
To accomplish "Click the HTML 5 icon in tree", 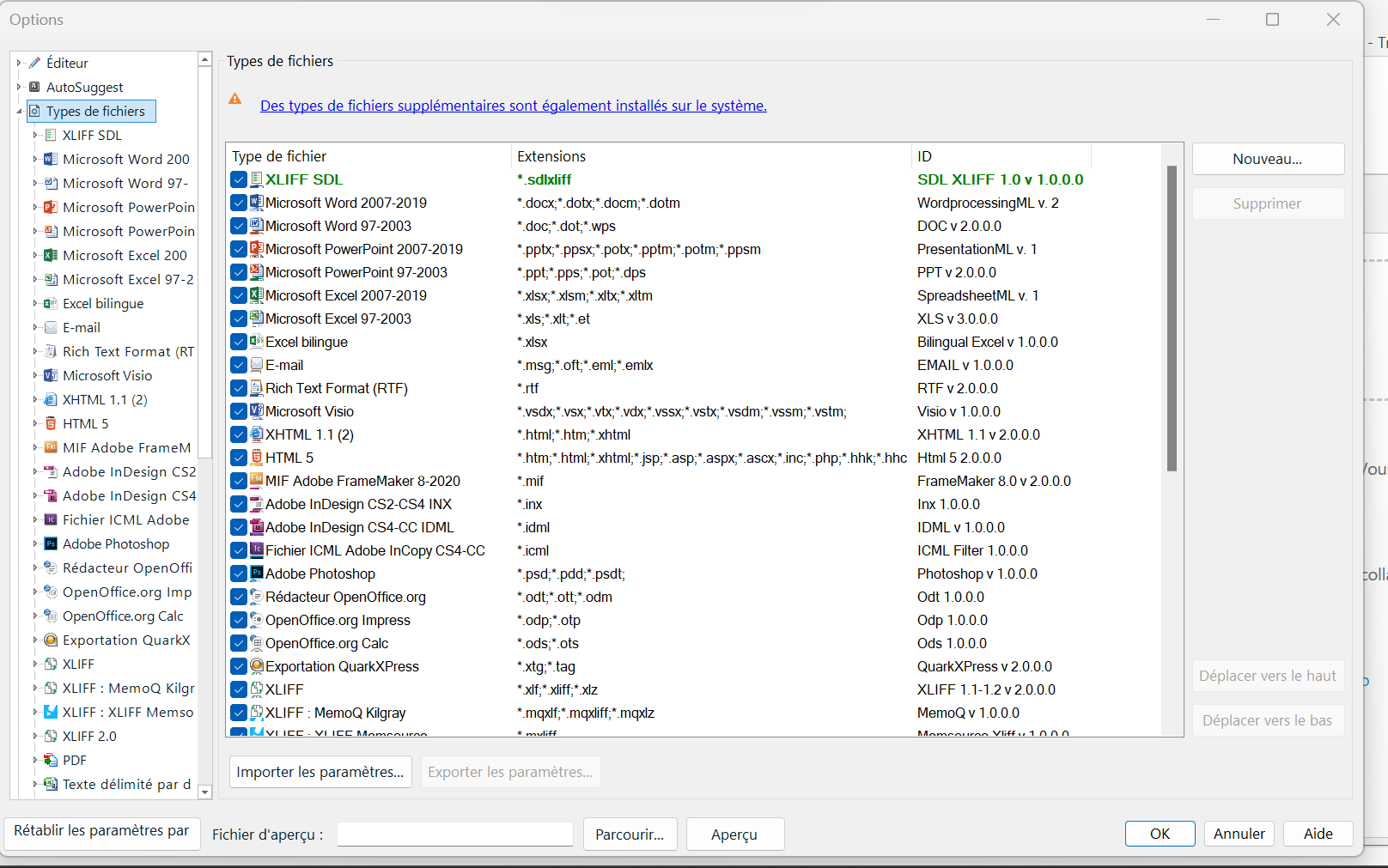I will (51, 423).
